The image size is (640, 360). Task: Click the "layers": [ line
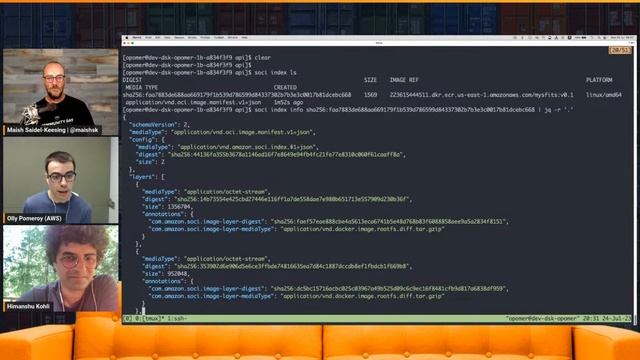pyautogui.click(x=147, y=177)
